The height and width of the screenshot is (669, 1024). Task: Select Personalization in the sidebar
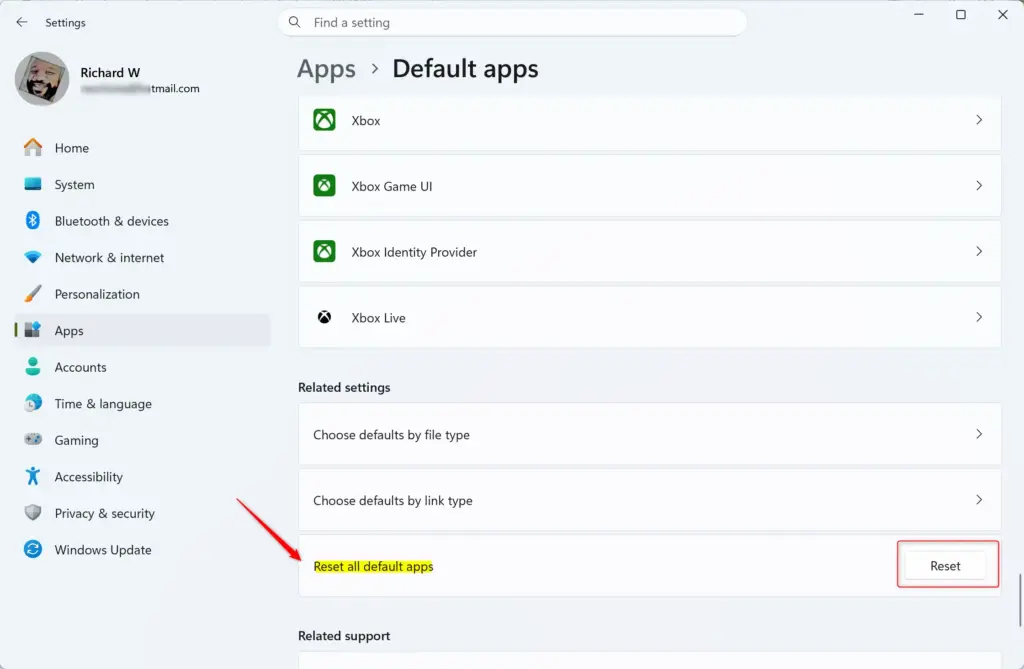coord(142,294)
